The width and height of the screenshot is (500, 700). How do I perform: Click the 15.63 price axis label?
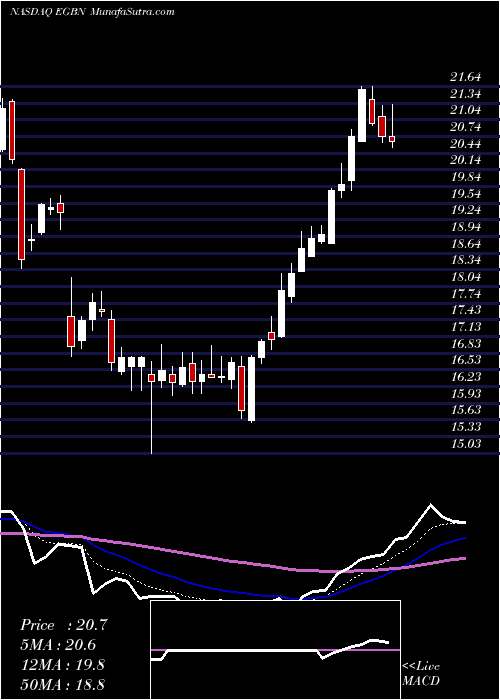coord(465,410)
